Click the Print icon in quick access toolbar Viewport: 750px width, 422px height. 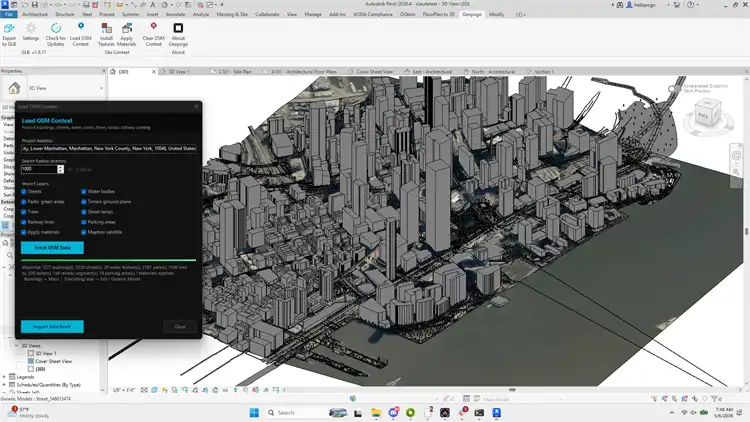pos(86,5)
